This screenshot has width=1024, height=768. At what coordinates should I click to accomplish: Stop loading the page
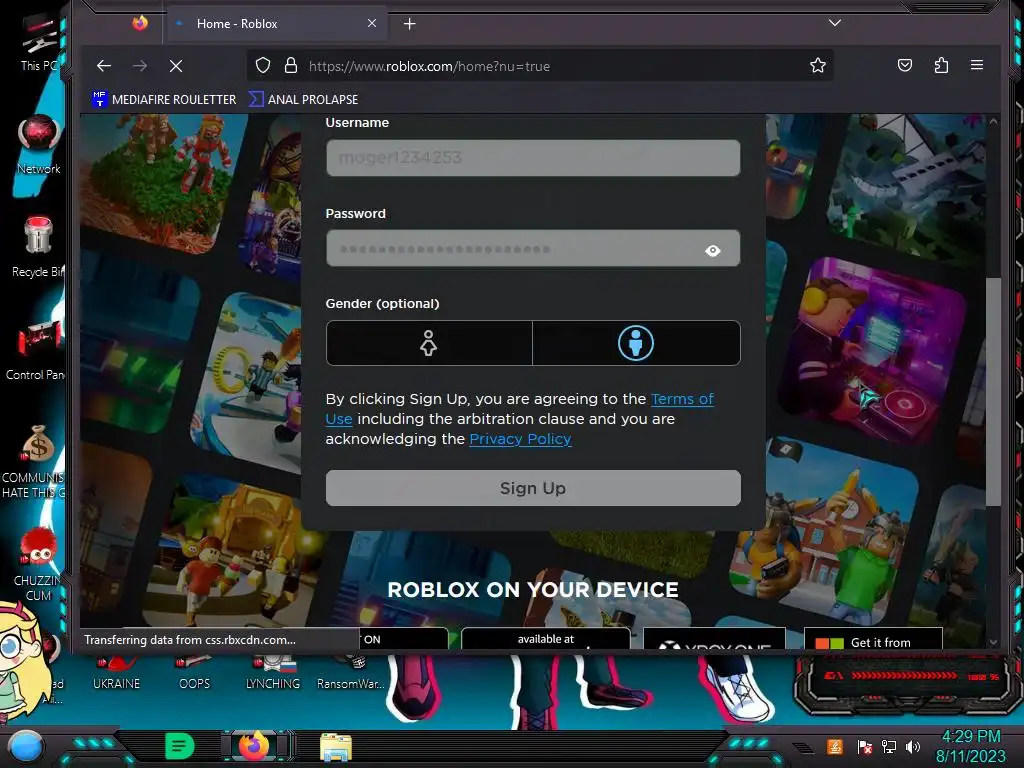[176, 66]
